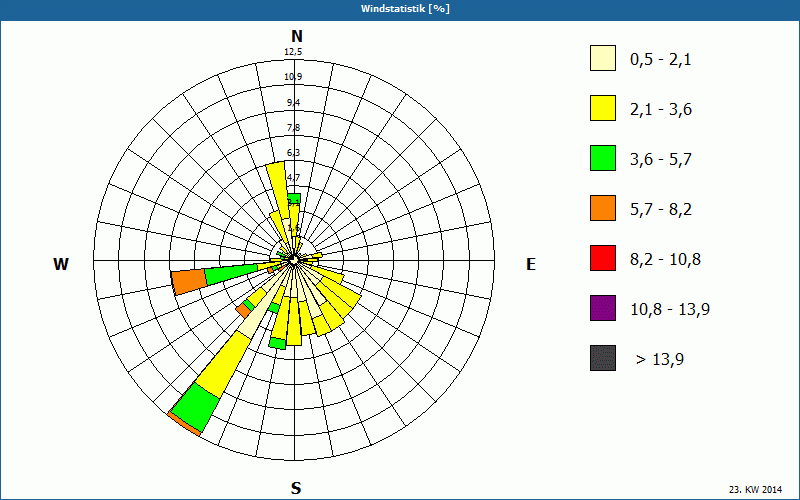Image resolution: width=800 pixels, height=500 pixels.
Task: Click the green tip of the south-southwest bar
Action: pos(277,343)
